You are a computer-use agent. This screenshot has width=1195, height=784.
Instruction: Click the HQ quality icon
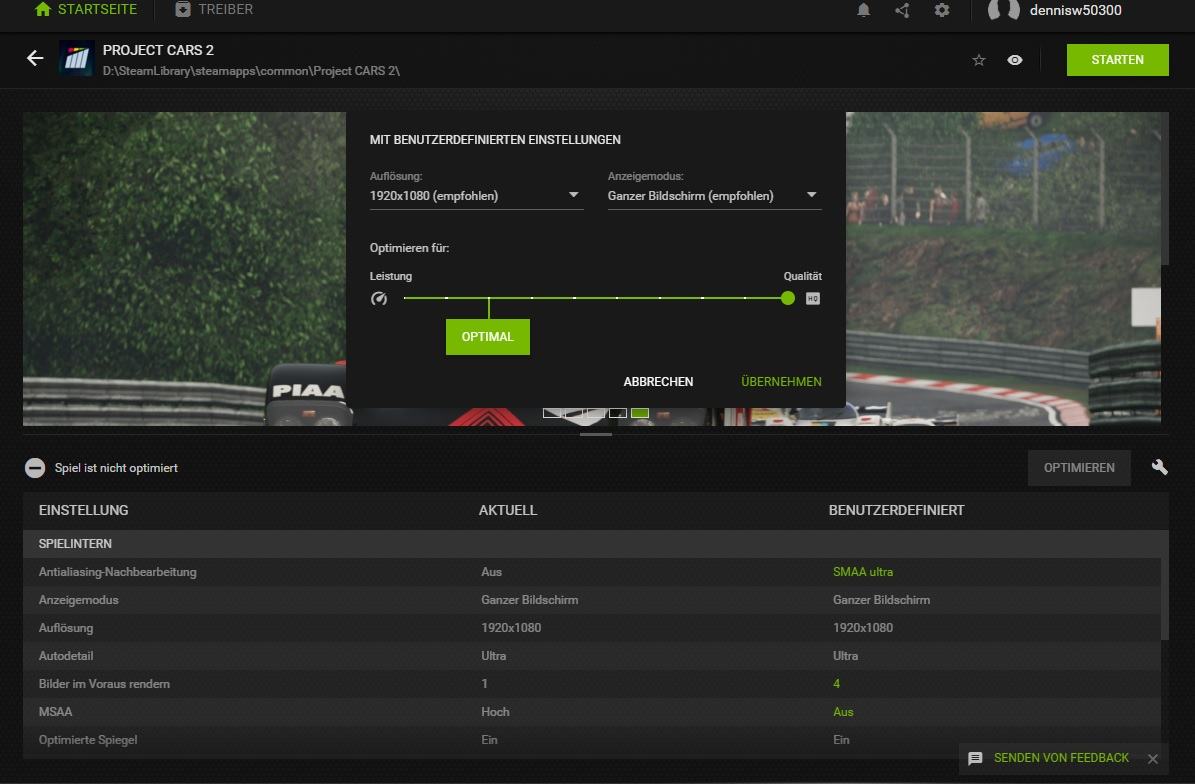click(813, 299)
